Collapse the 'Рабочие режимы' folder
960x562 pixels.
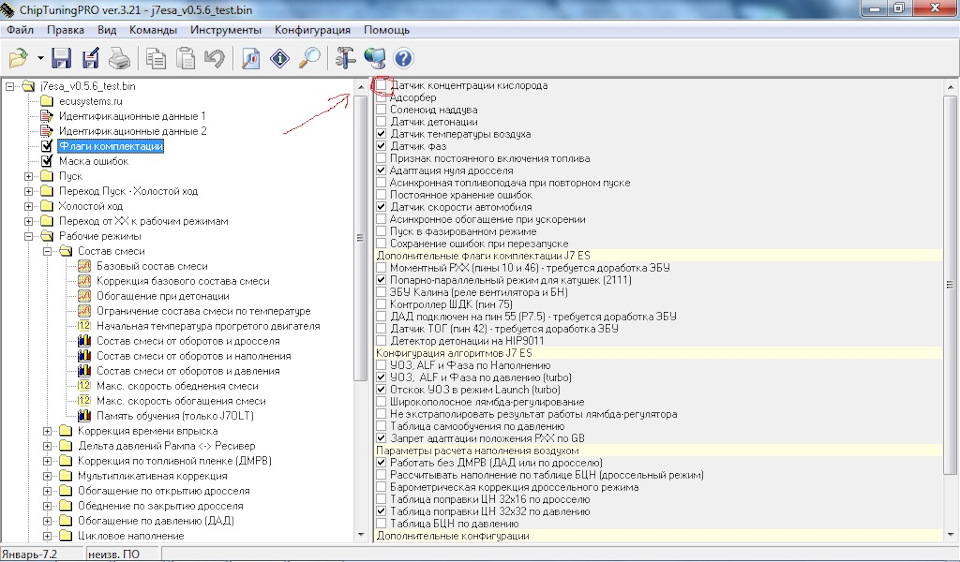(28, 236)
